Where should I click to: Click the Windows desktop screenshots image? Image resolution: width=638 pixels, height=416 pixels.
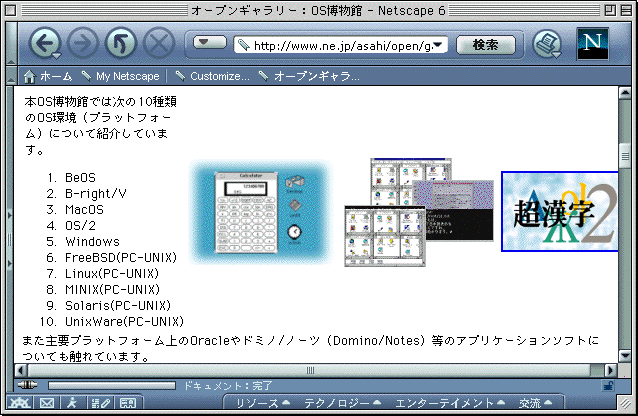[x=419, y=212]
